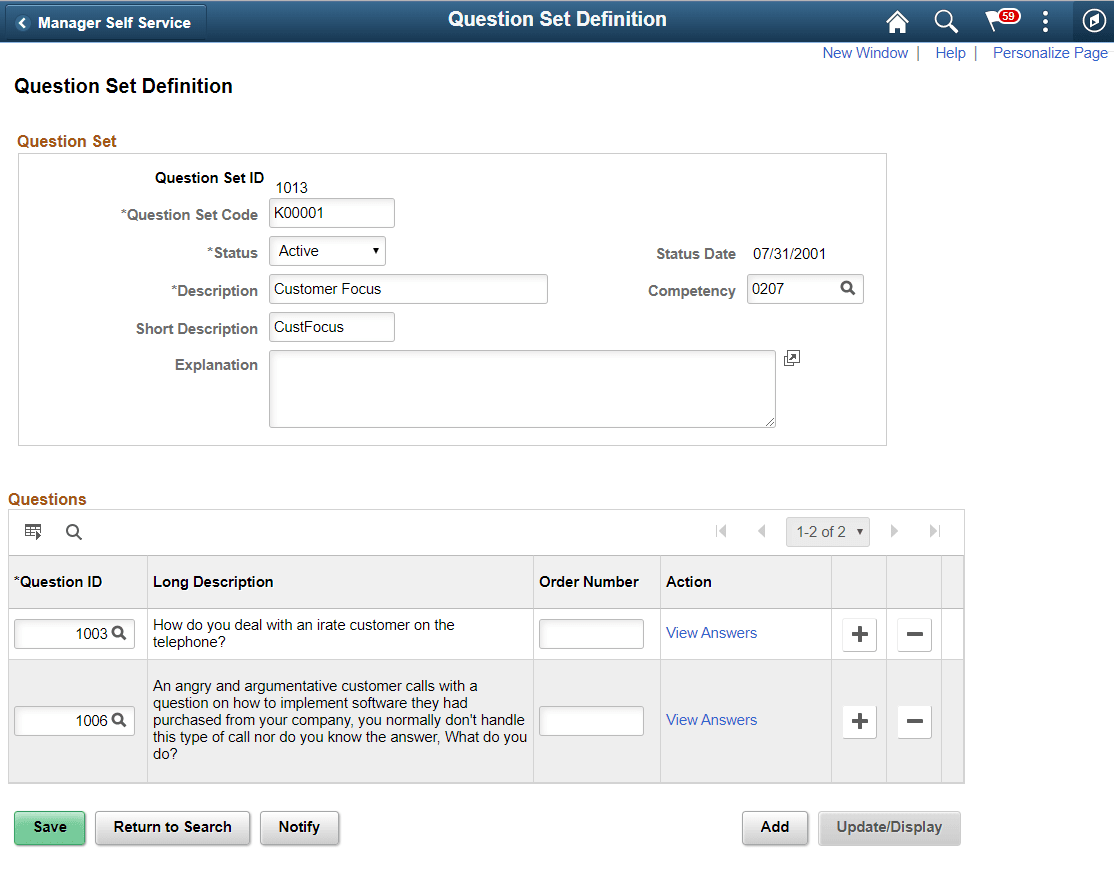
Task: Click the green Save button
Action: [50, 828]
